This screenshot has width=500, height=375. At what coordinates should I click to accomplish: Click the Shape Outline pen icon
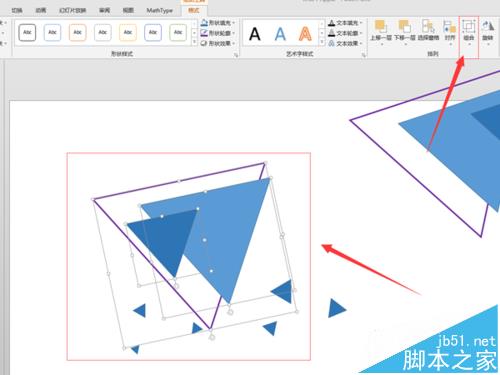tap(204, 33)
